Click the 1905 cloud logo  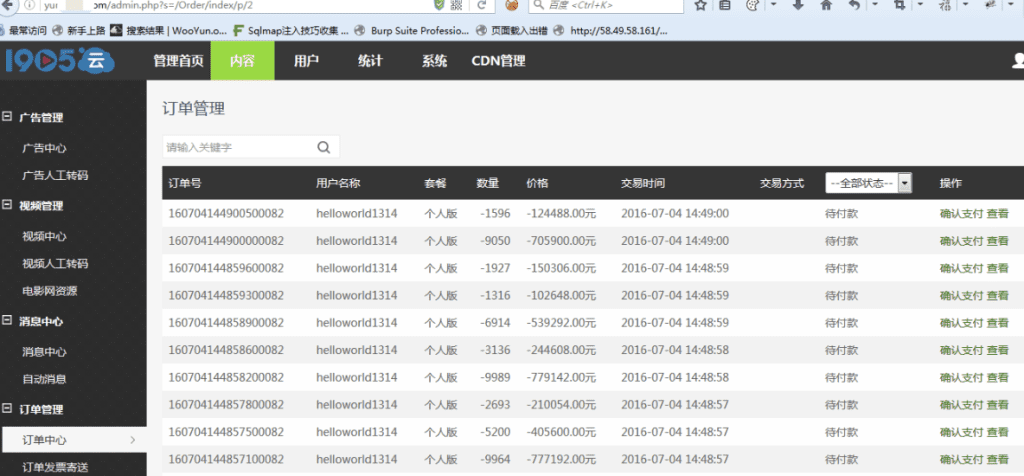point(58,61)
